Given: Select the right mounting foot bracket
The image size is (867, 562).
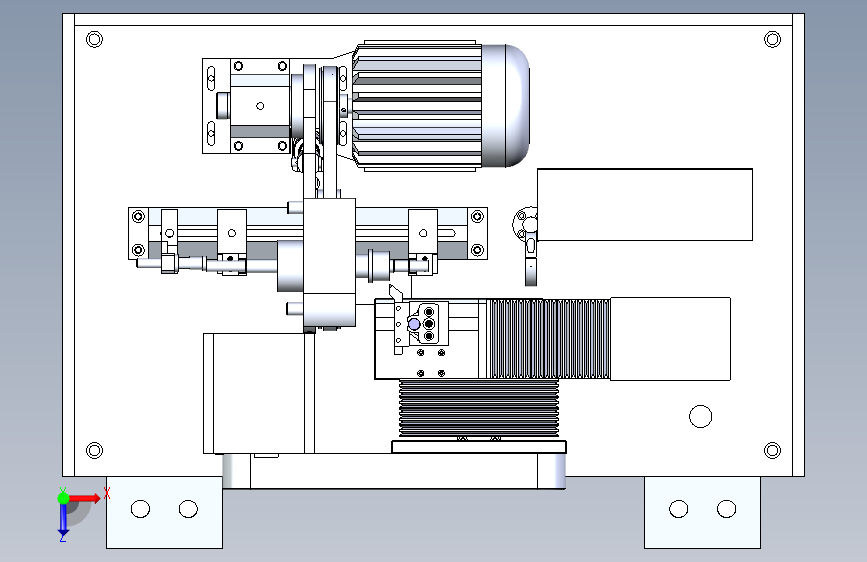Looking at the screenshot, I should [x=702, y=513].
